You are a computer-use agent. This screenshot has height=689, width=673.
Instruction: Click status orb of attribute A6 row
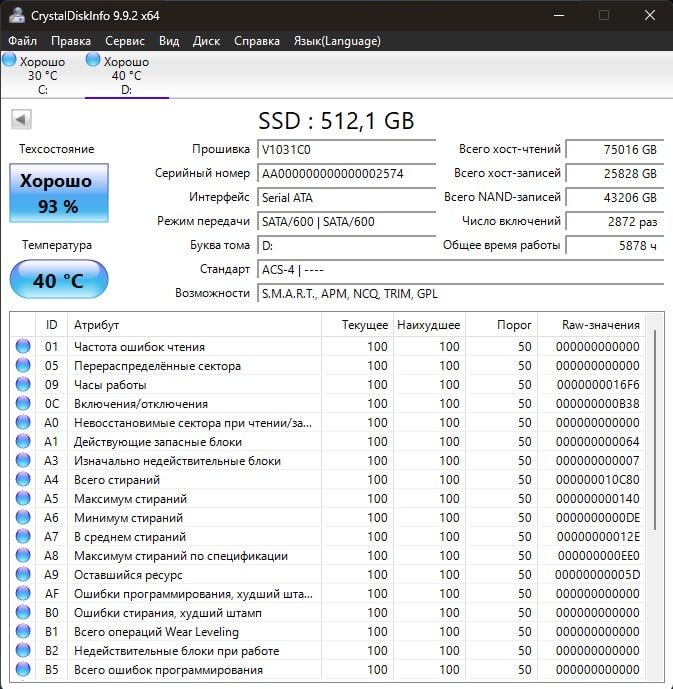pyautogui.click(x=23, y=518)
